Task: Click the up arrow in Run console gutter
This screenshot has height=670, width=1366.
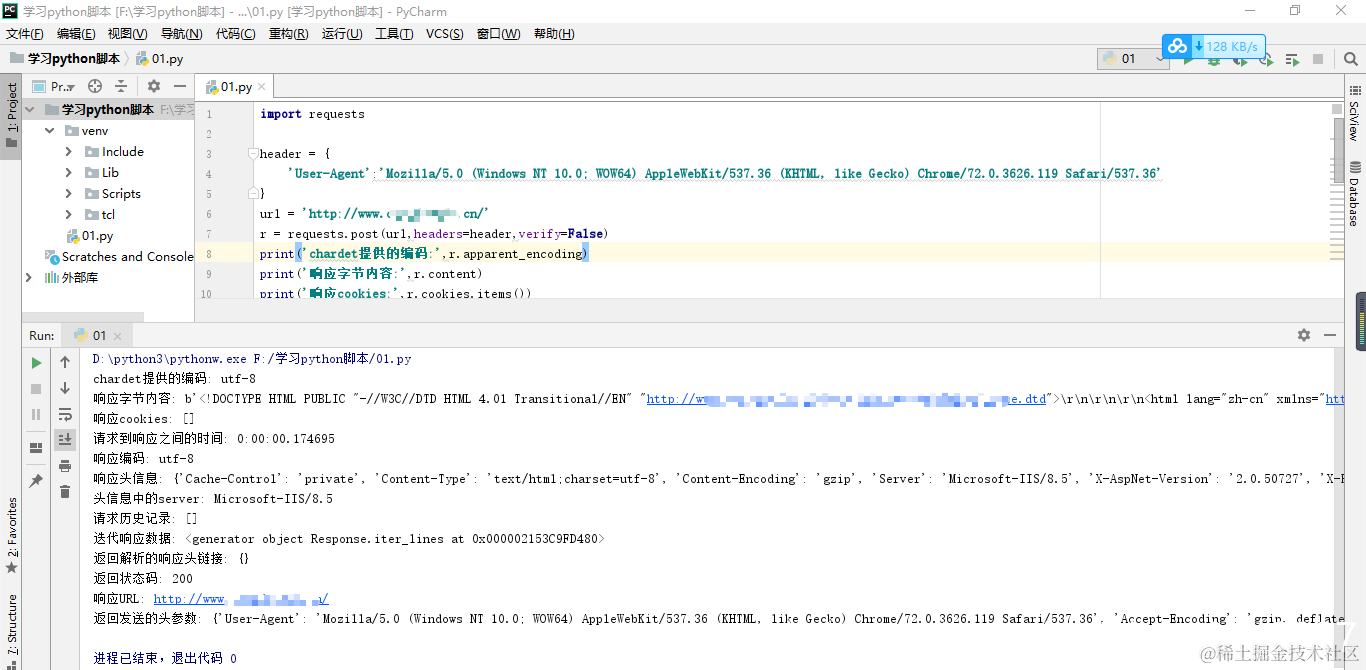Action: click(65, 362)
